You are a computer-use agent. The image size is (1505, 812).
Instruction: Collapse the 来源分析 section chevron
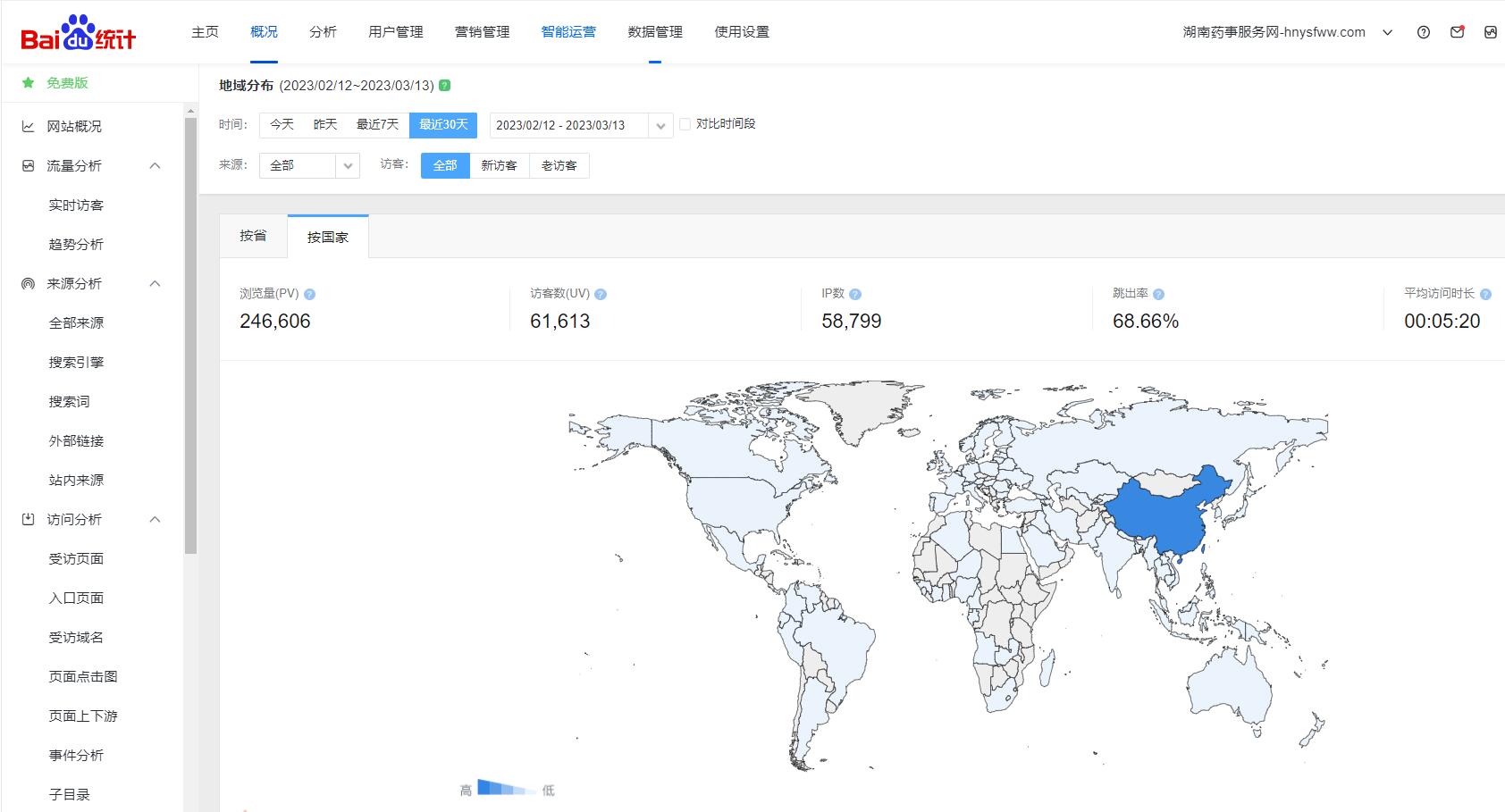click(155, 284)
